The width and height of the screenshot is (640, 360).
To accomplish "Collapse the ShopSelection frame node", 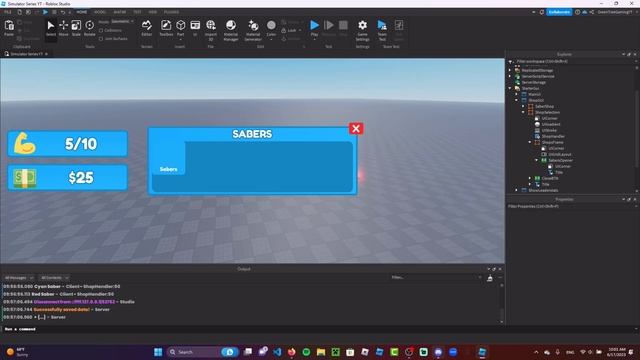I will 523,112.
